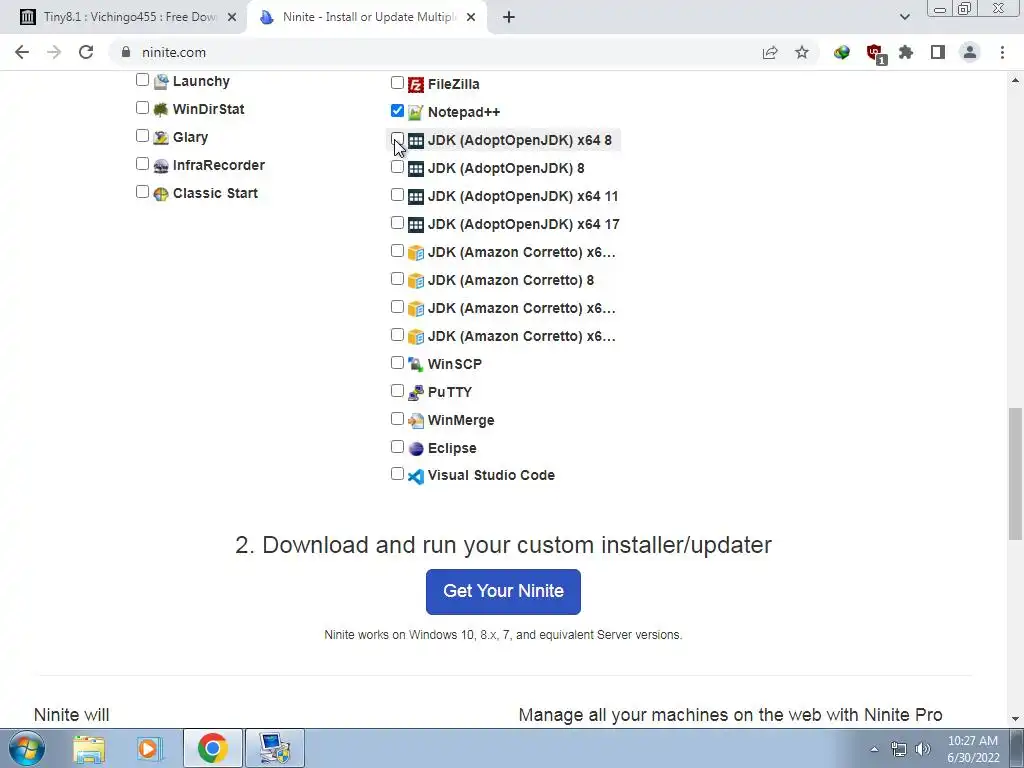Viewport: 1024px width, 768px height.
Task: Click the FileZilla red icon
Action: (416, 85)
